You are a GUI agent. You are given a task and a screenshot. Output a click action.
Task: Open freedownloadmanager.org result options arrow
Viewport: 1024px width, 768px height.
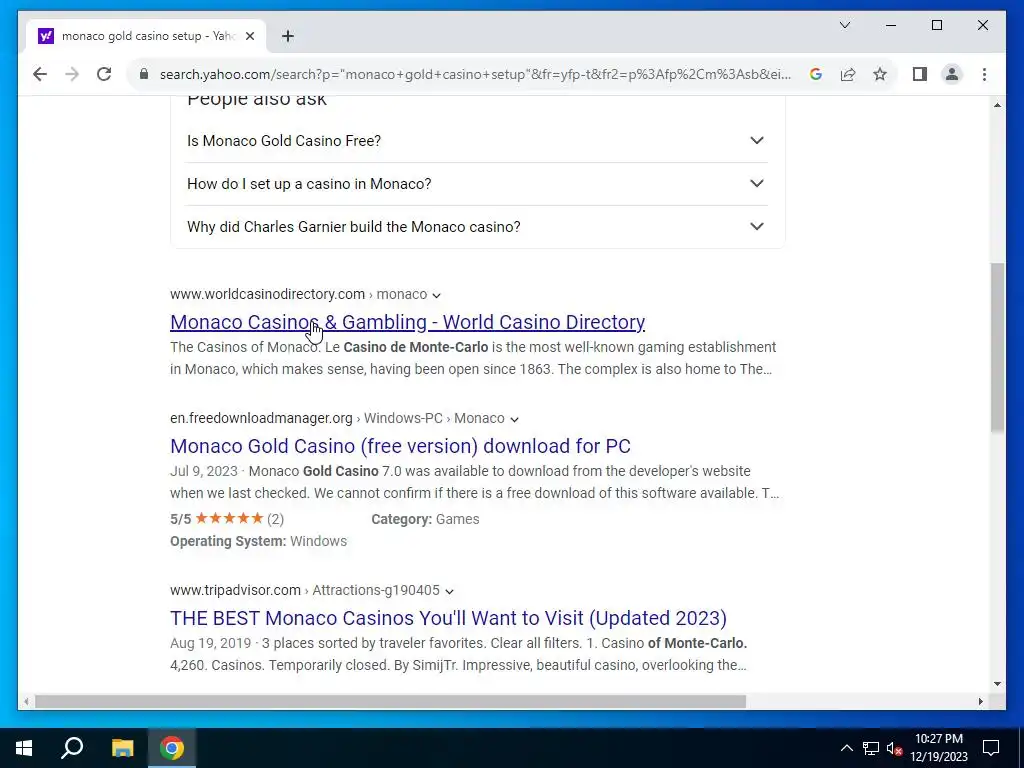click(514, 419)
